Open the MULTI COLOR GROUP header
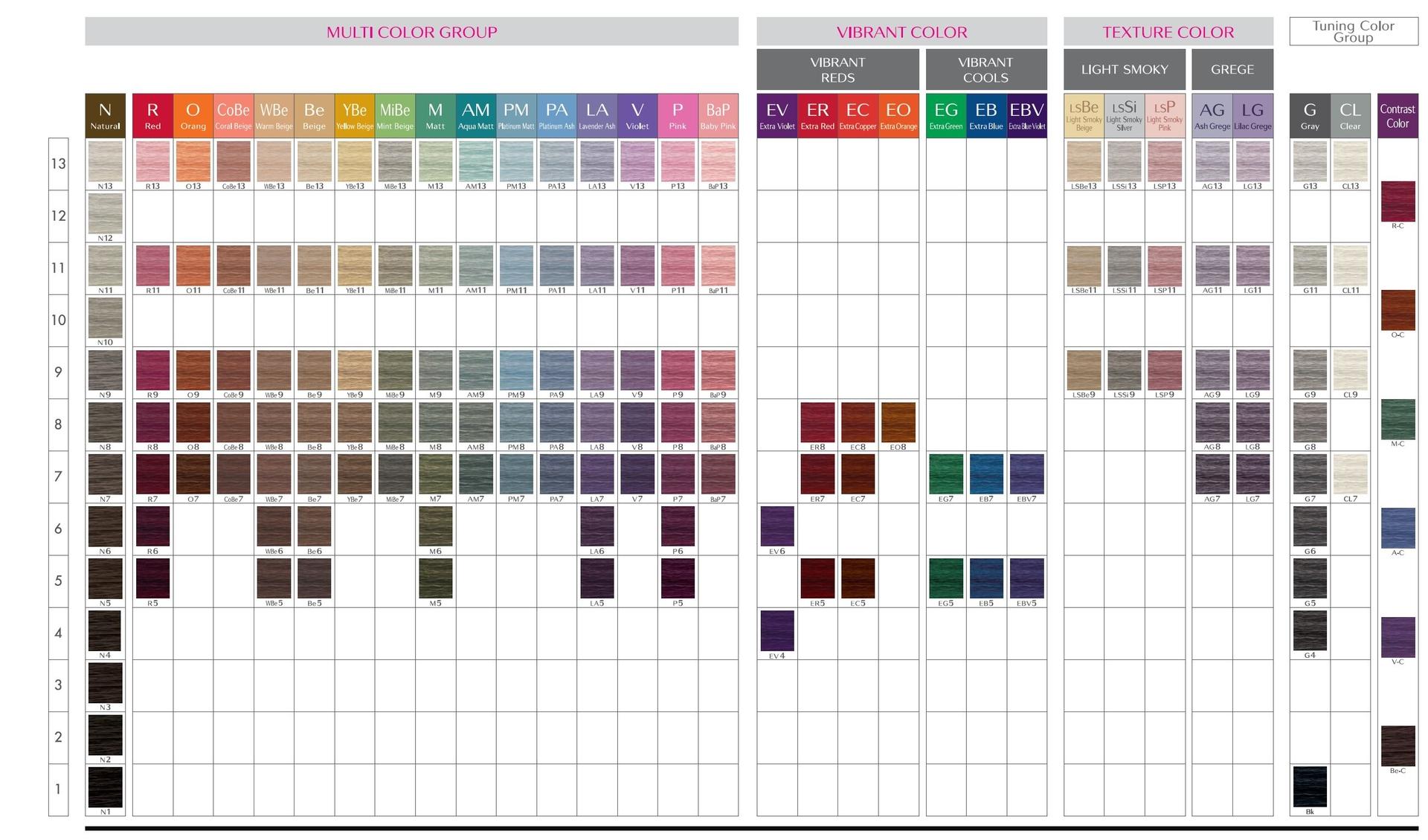The width and height of the screenshot is (1428, 840). pos(411,32)
